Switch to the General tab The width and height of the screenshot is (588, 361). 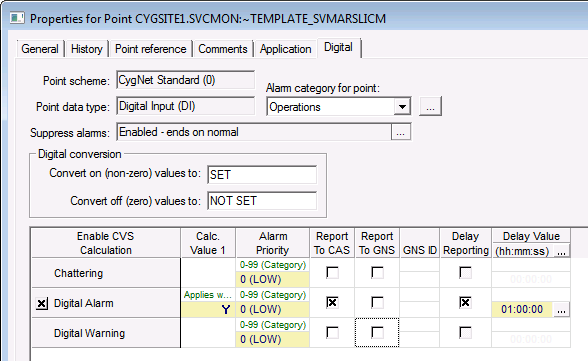40,49
